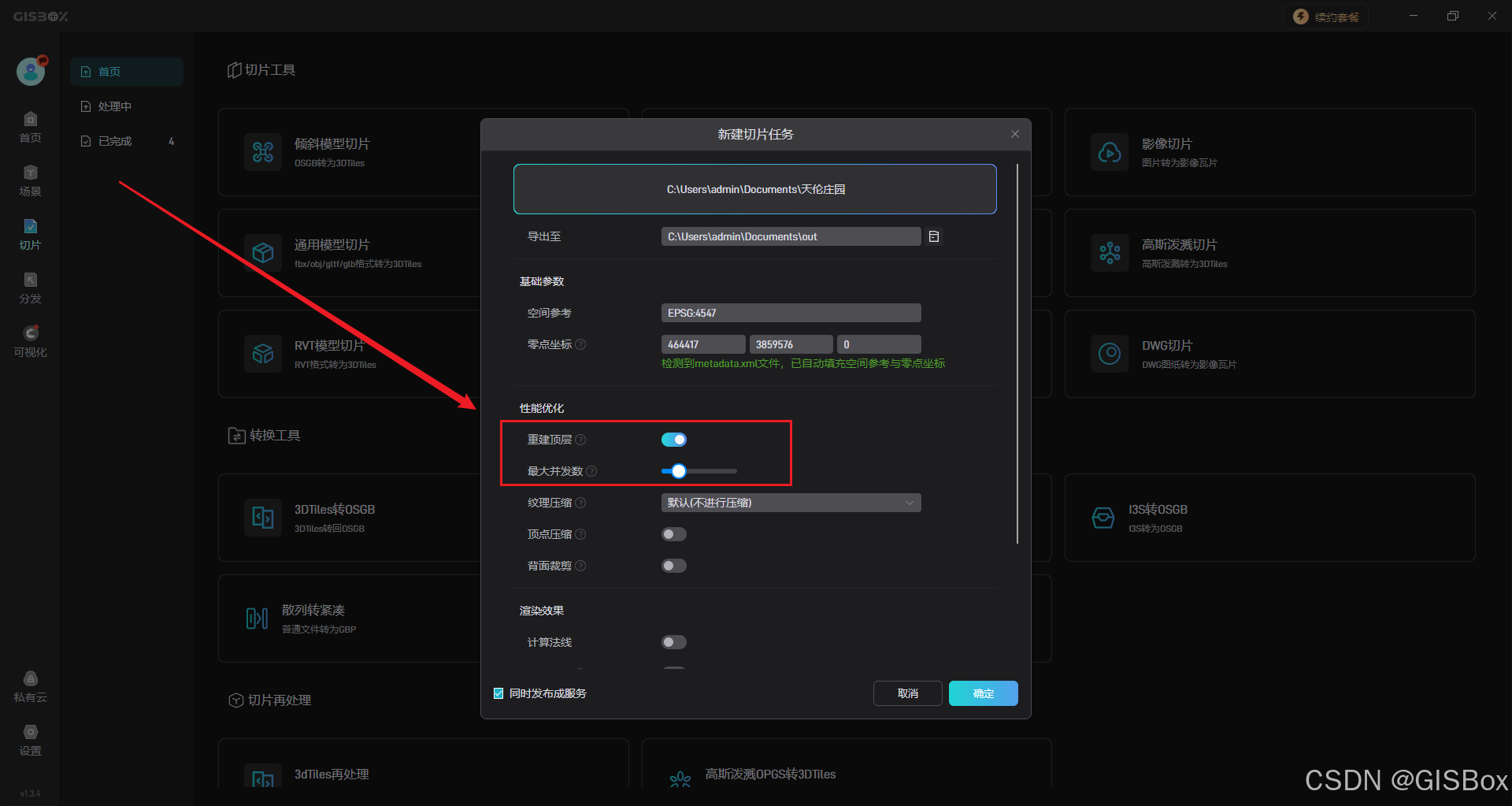This screenshot has width=1512, height=806.
Task: Click zero-point X field 464417
Action: (703, 344)
